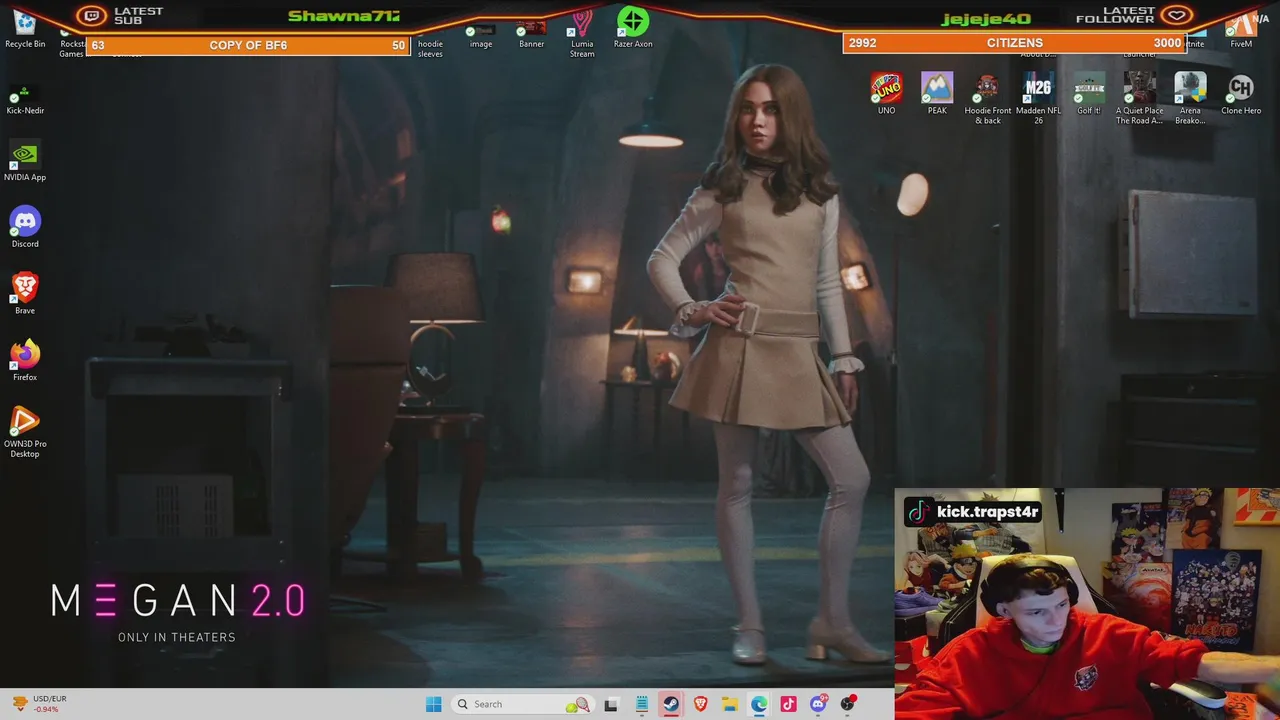The height and width of the screenshot is (720, 1280).
Task: Click the Latest Sub name Shawna71z
Action: click(344, 16)
